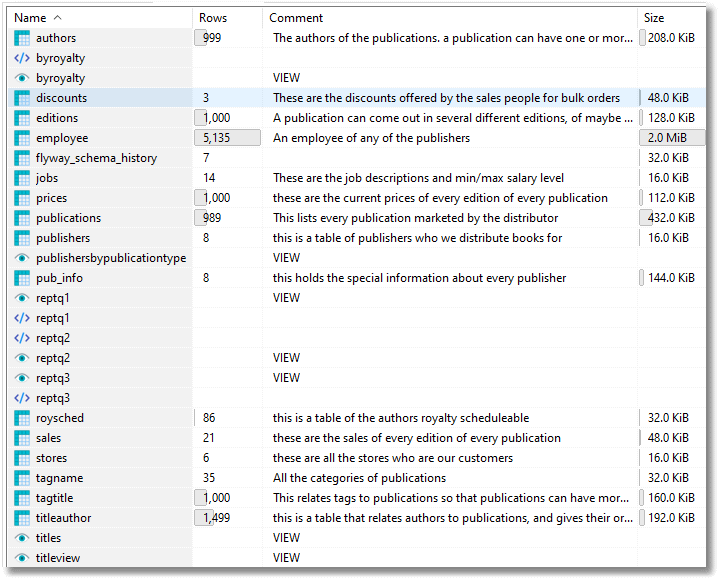Click the stores table icon
The height and width of the screenshot is (581, 720).
click(22, 458)
